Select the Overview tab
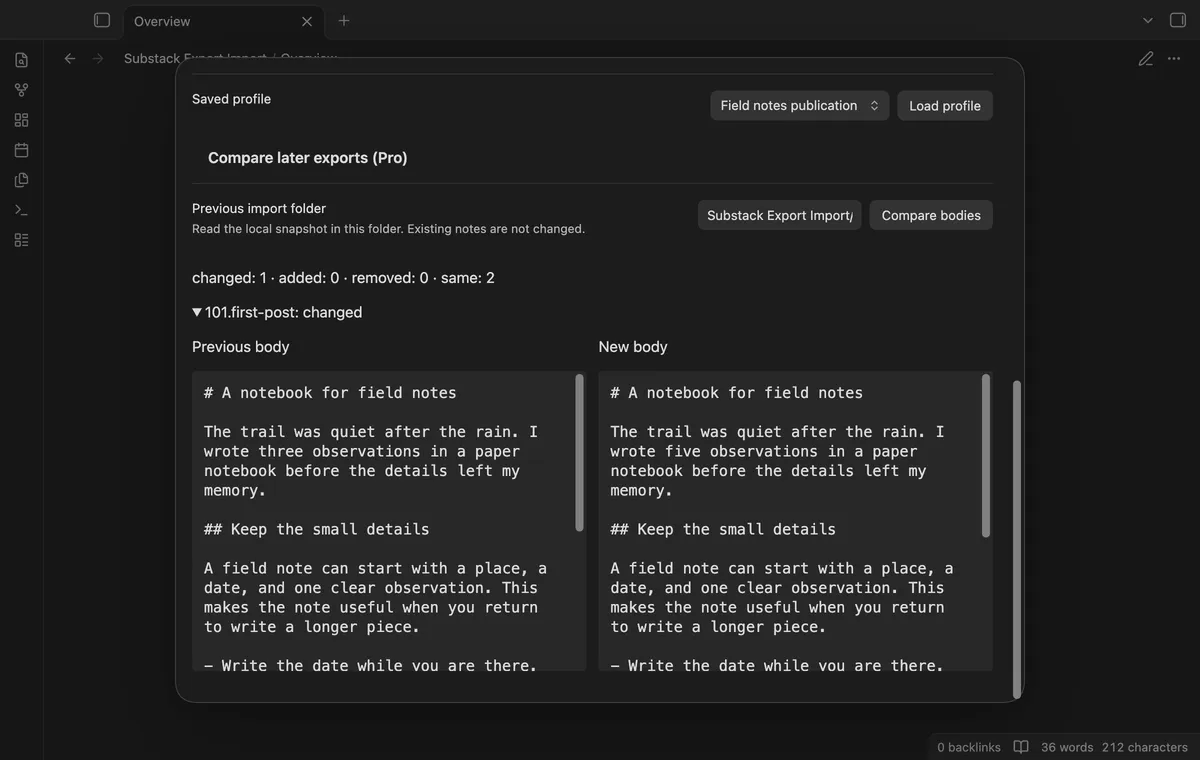 222,21
